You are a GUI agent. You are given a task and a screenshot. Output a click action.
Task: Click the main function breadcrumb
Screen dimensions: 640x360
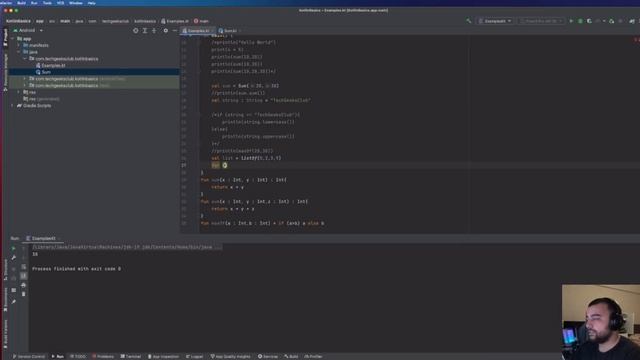point(201,21)
